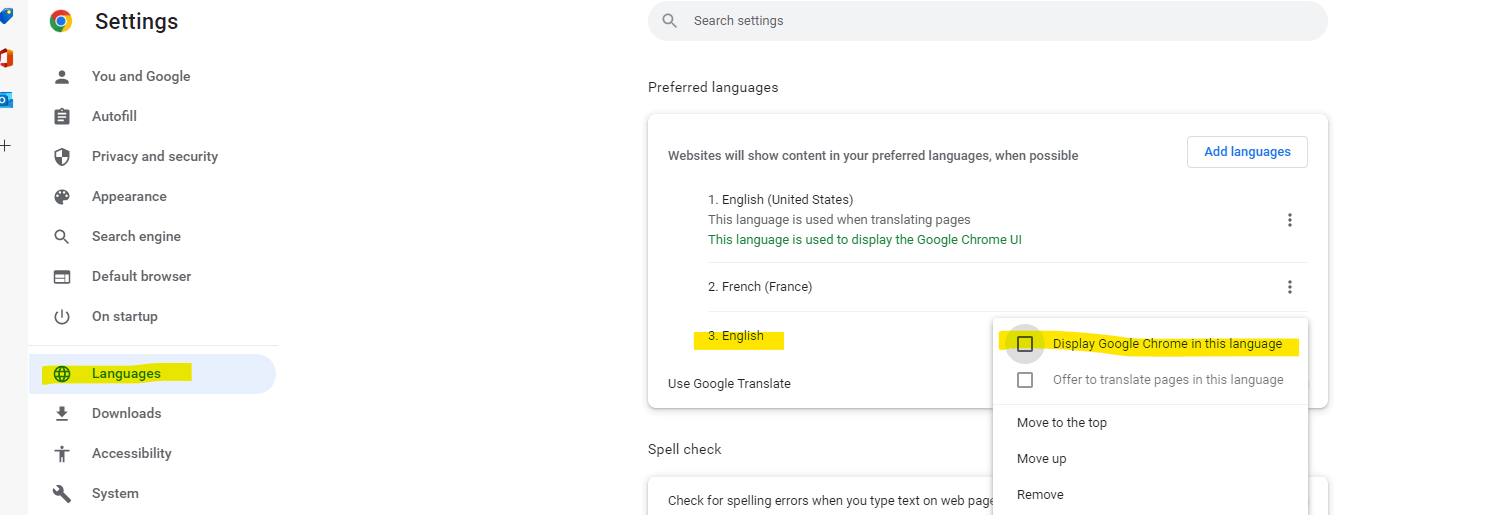Click the Downloads arrow icon
The image size is (1490, 515).
point(62,414)
